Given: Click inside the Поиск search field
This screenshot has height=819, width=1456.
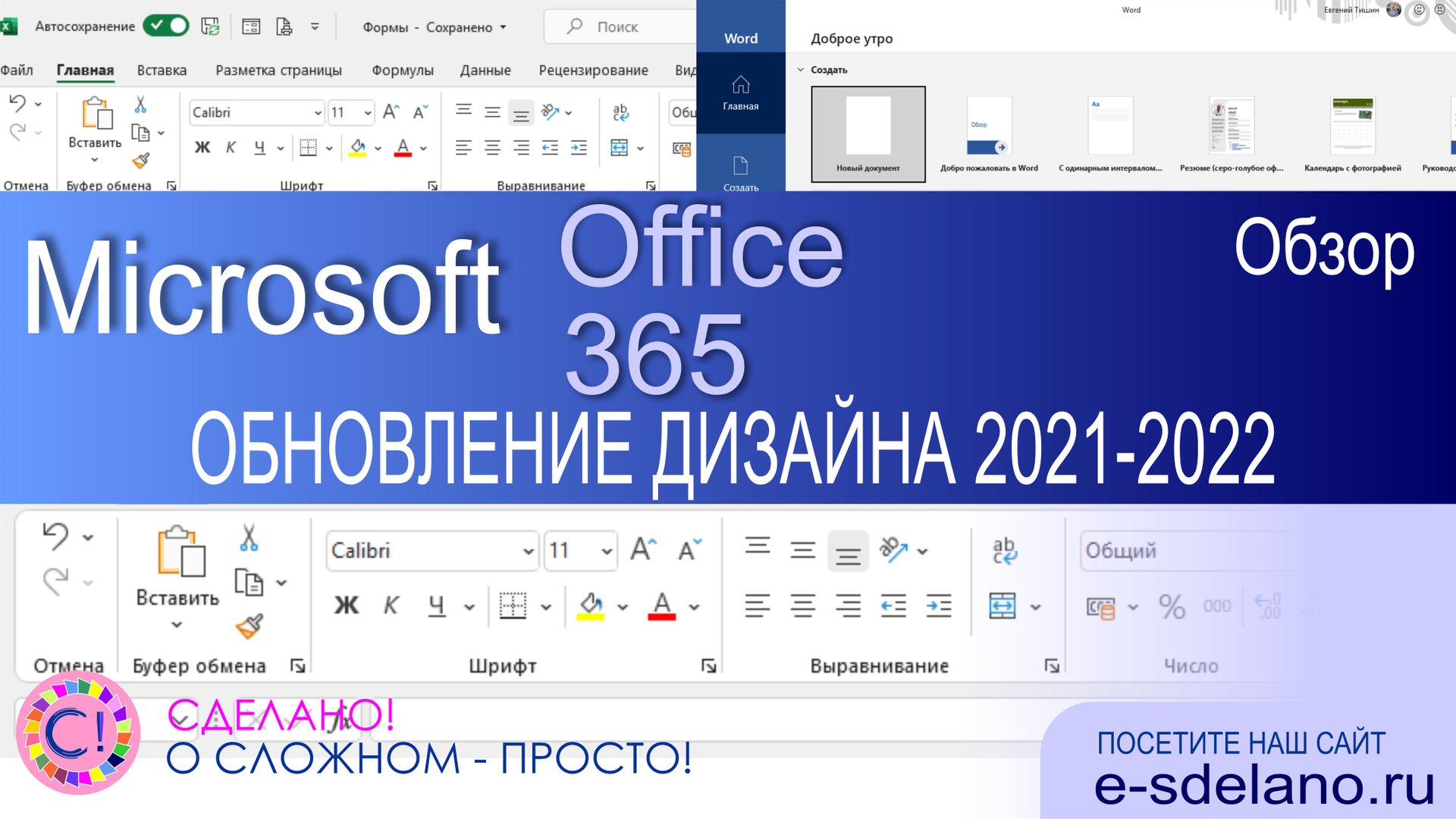Looking at the screenshot, I should [622, 27].
